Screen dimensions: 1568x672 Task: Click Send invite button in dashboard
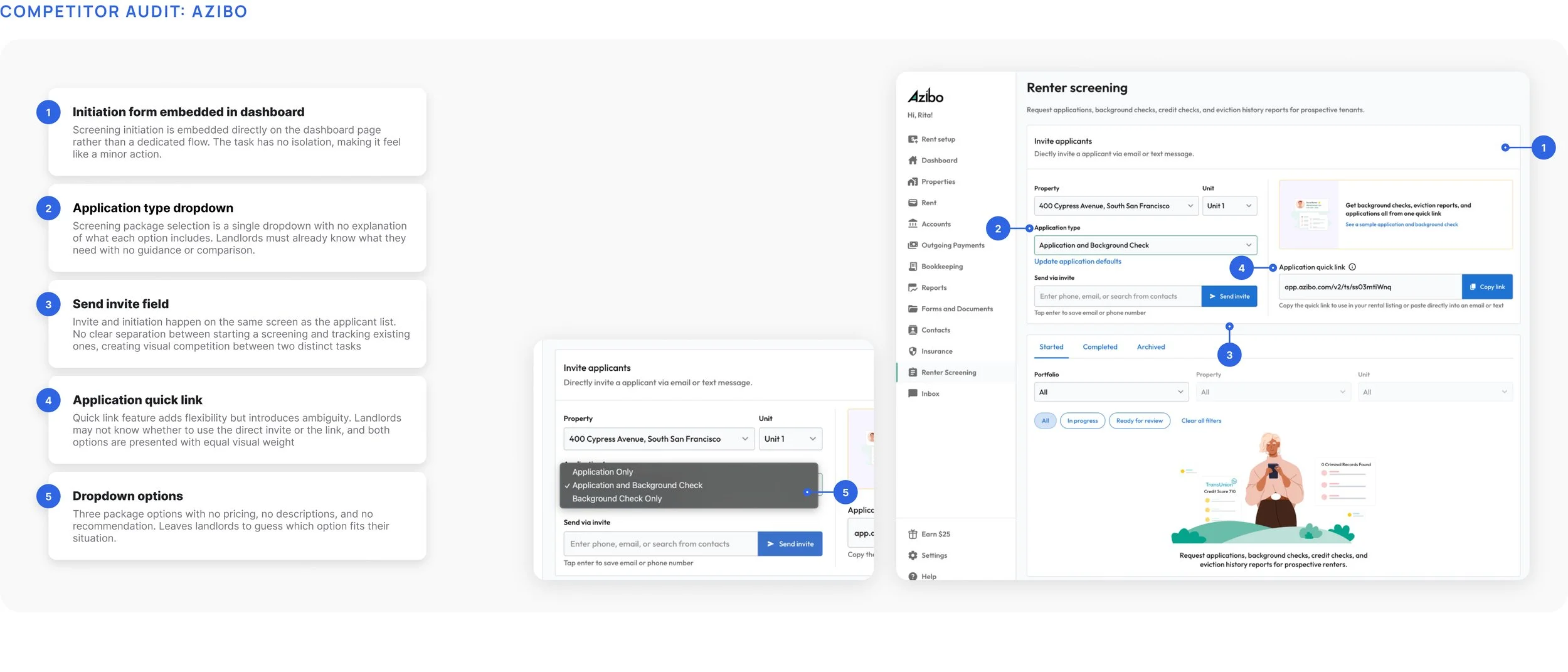point(1229,296)
